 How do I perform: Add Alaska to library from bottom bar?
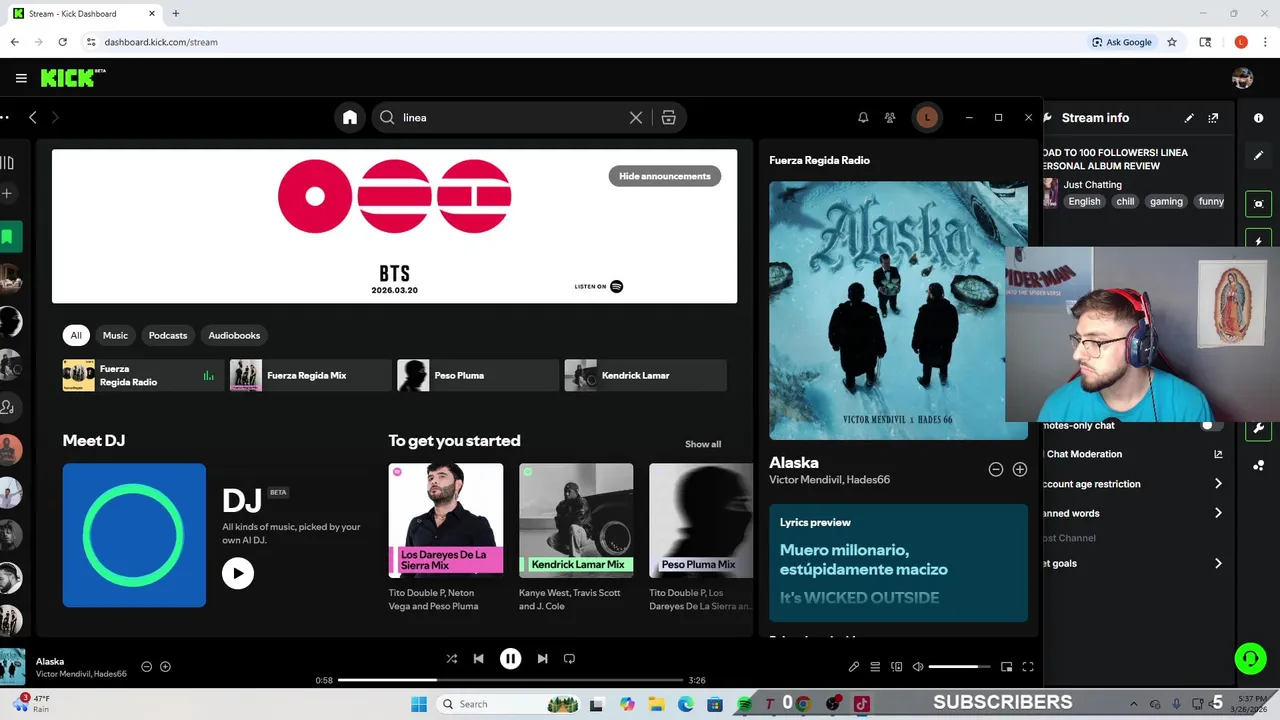click(166, 667)
